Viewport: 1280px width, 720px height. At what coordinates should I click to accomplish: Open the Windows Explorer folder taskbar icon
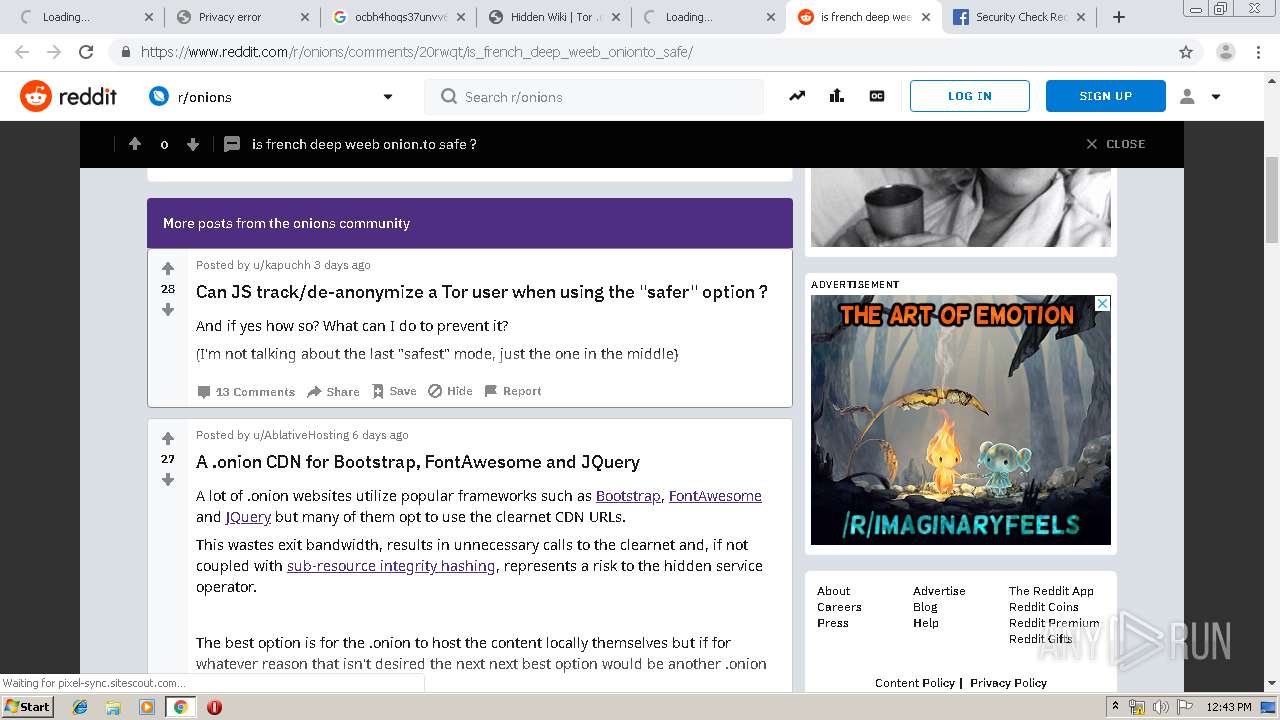tap(113, 707)
